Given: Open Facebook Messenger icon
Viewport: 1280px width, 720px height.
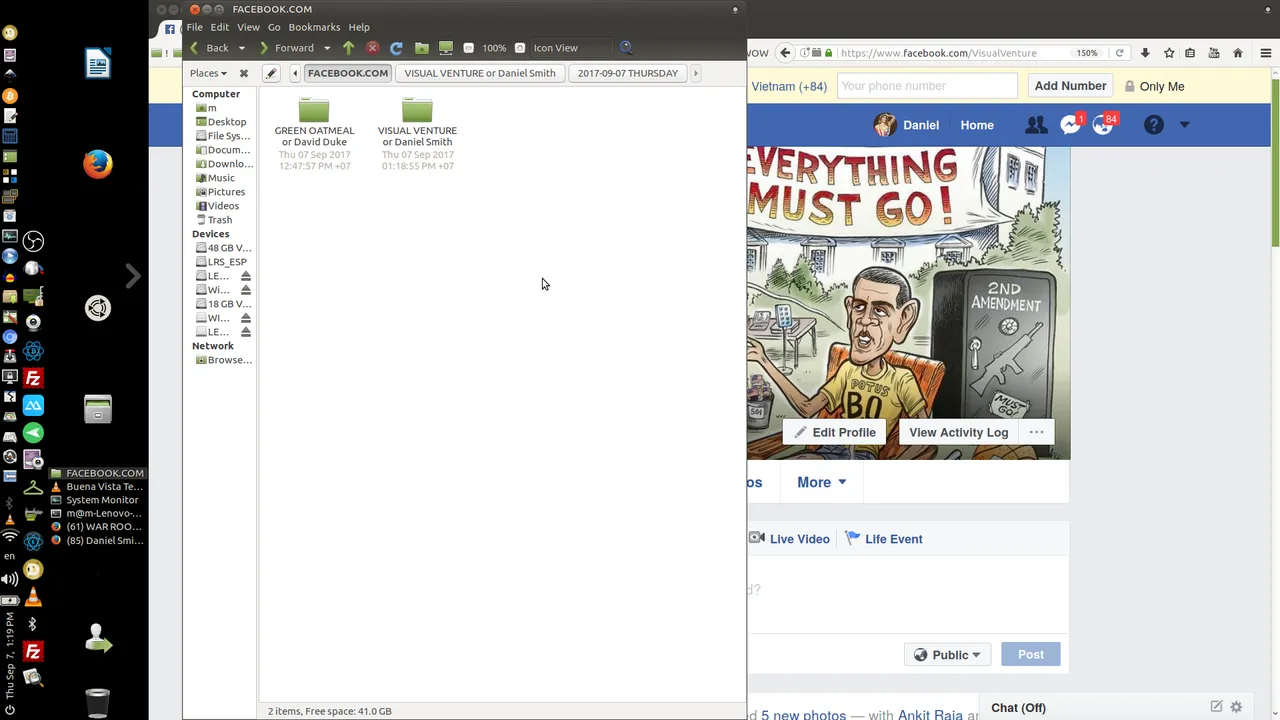Looking at the screenshot, I should point(1071,125).
